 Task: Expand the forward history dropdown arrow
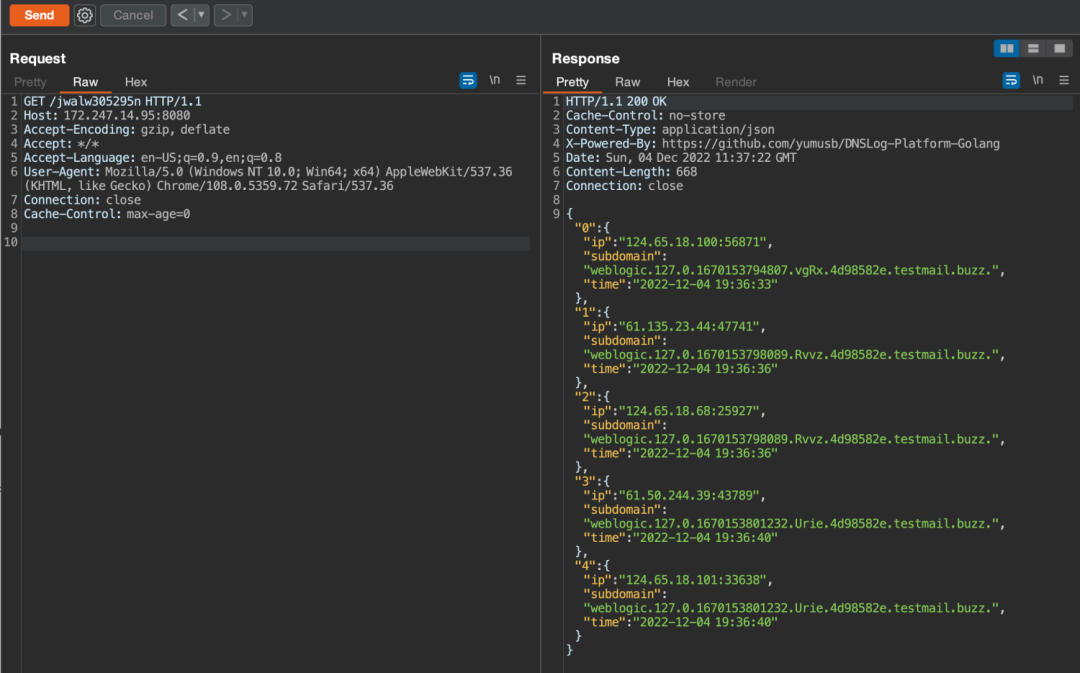click(244, 15)
